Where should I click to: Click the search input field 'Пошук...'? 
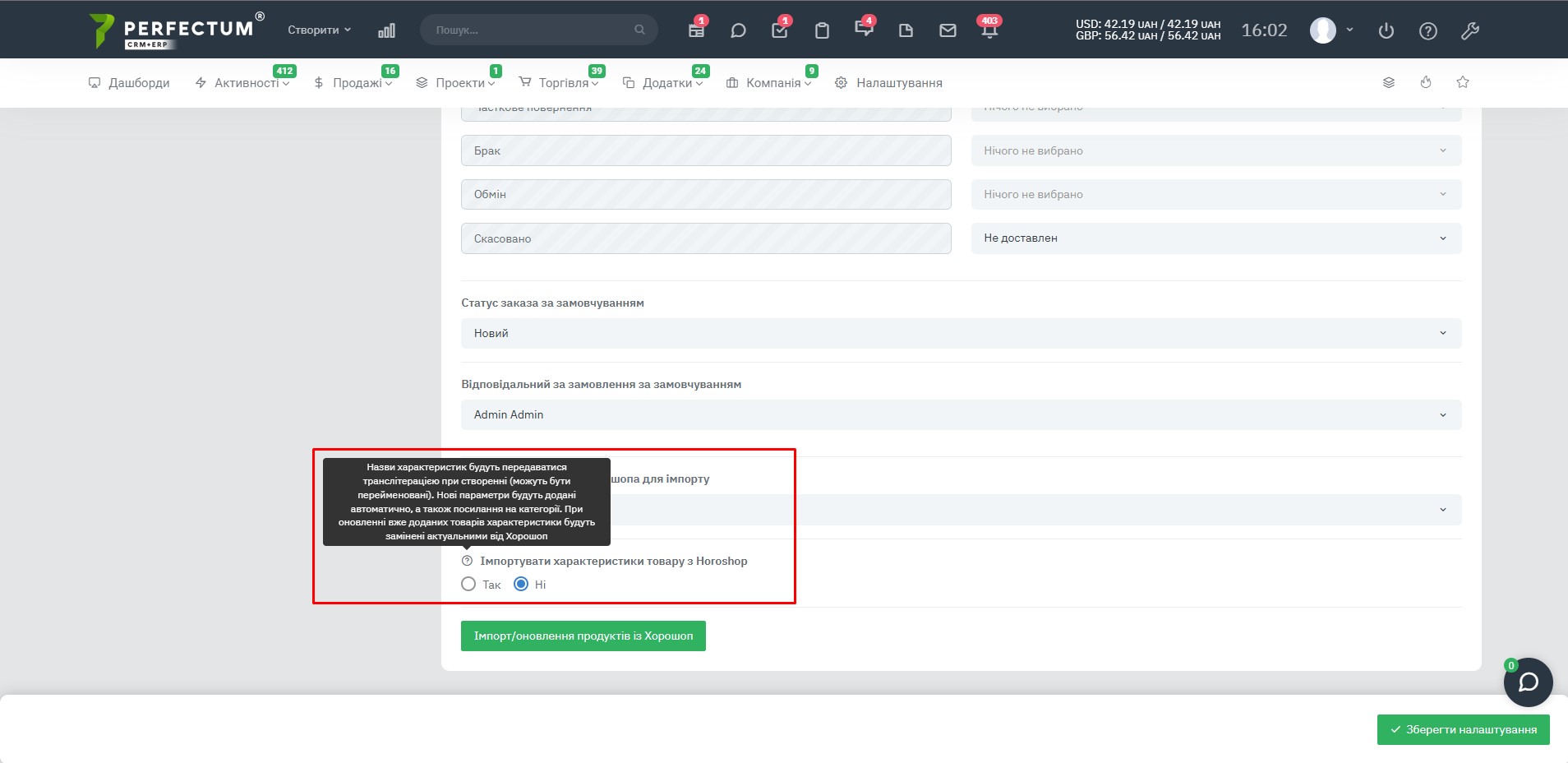(530, 30)
